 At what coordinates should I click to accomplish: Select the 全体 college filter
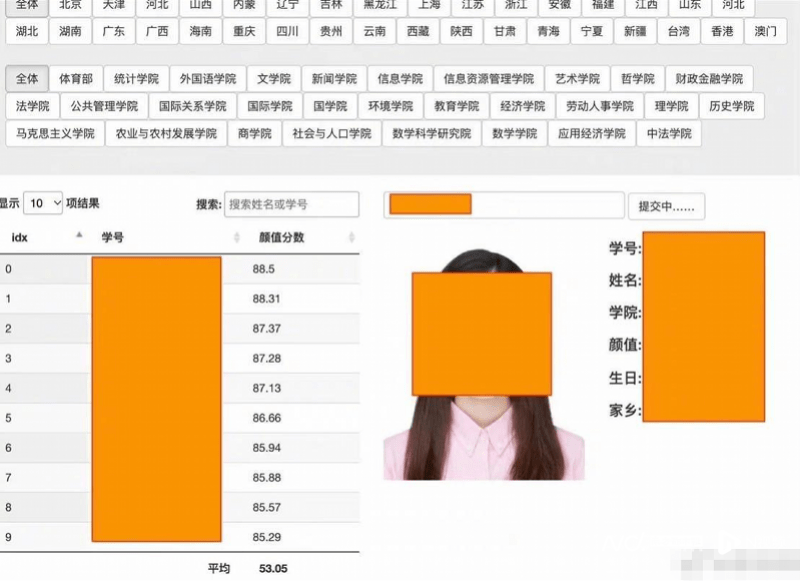click(27, 79)
